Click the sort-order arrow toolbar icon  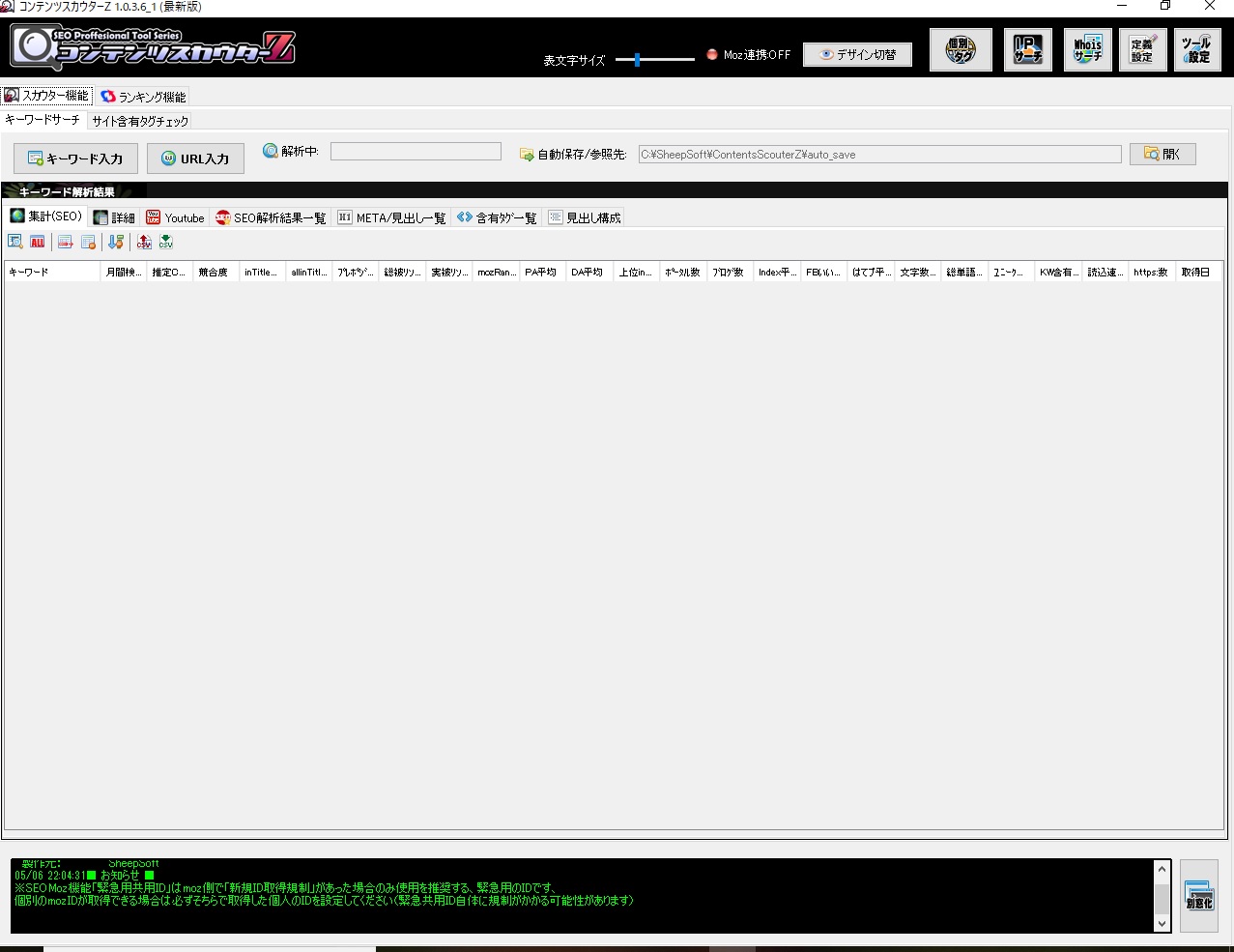[x=116, y=243]
